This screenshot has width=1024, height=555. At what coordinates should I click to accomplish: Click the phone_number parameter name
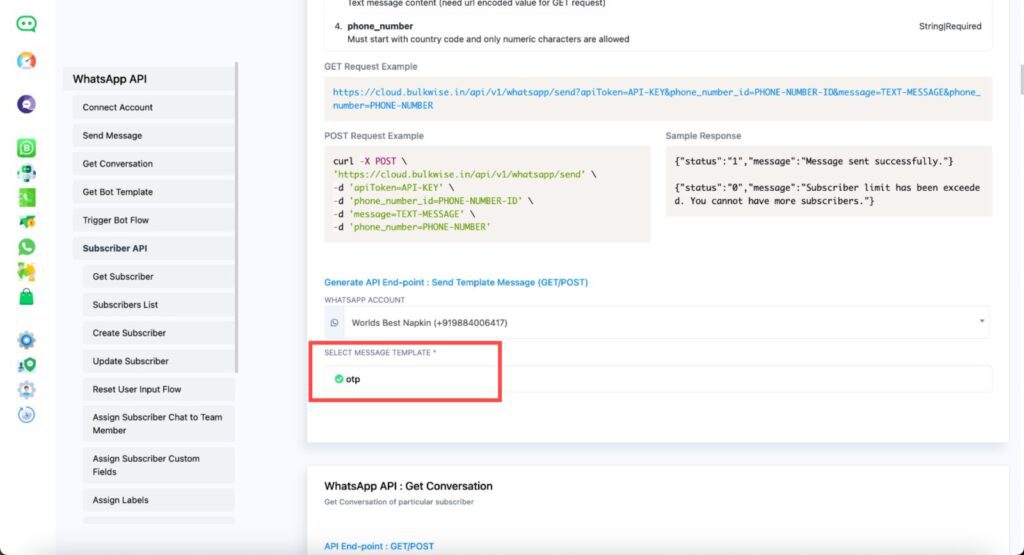[380, 26]
